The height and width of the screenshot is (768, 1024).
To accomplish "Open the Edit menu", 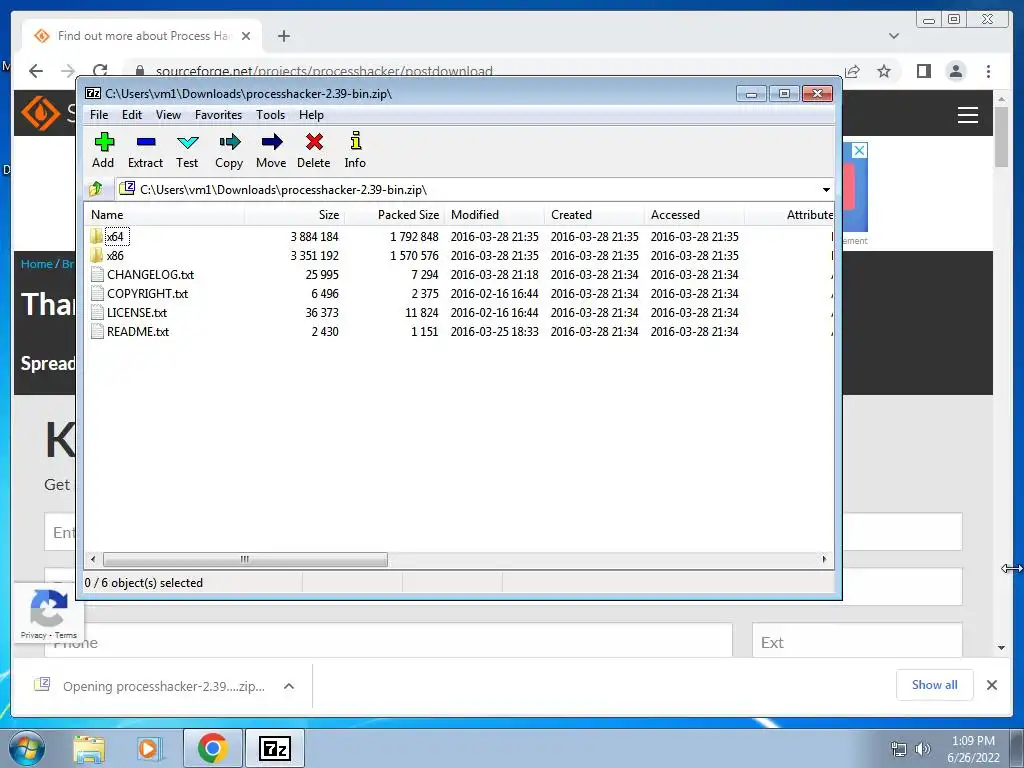I will pos(132,115).
